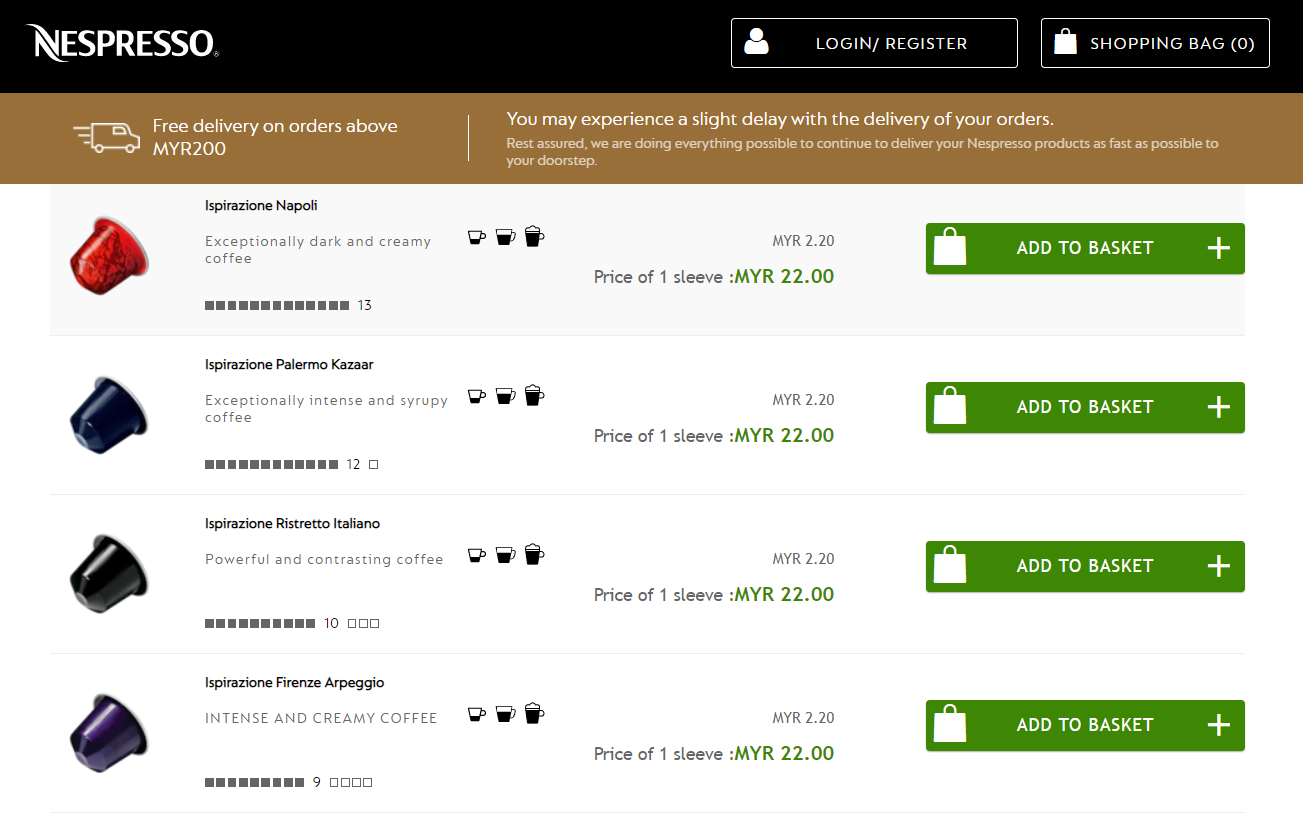Select the milk recipe cup icon for Firenze Arpeggio
The width and height of the screenshot is (1303, 813).
534,713
